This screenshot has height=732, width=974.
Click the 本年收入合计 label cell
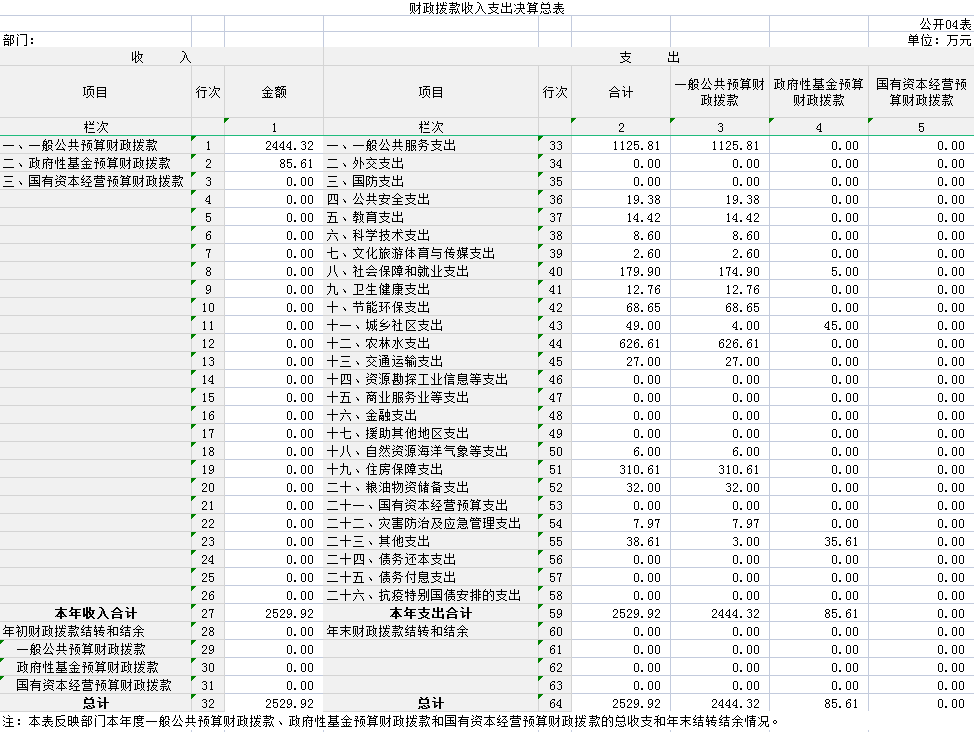pos(95,614)
